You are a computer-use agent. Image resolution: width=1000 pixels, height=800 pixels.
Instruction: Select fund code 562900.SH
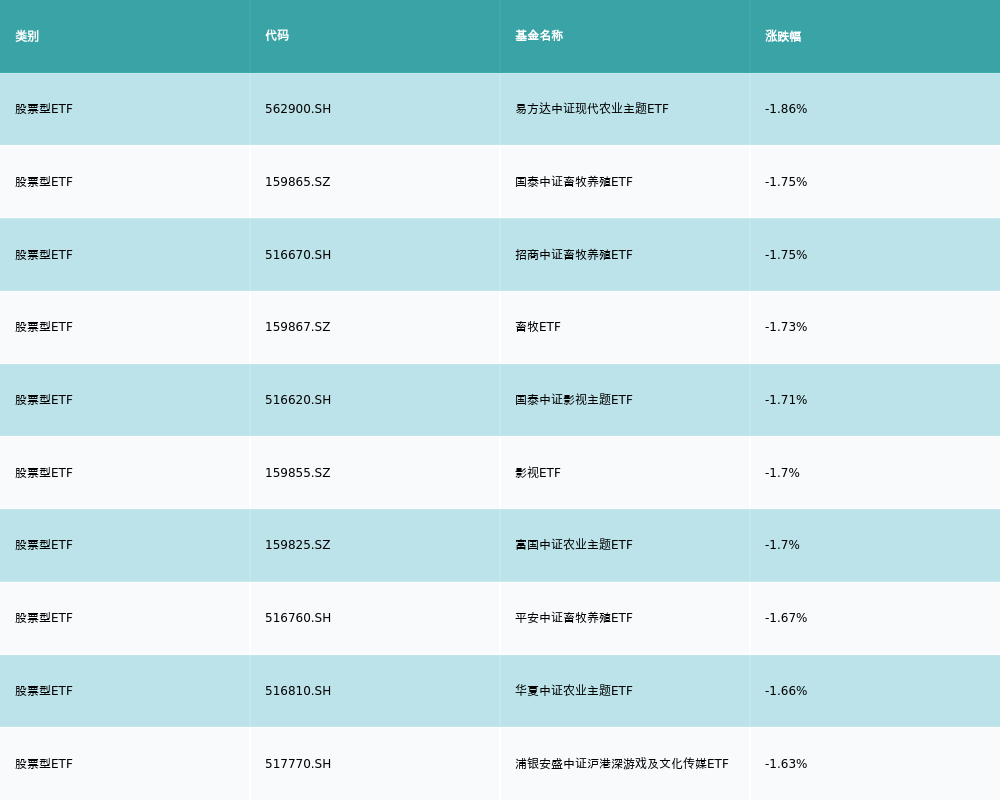(298, 109)
